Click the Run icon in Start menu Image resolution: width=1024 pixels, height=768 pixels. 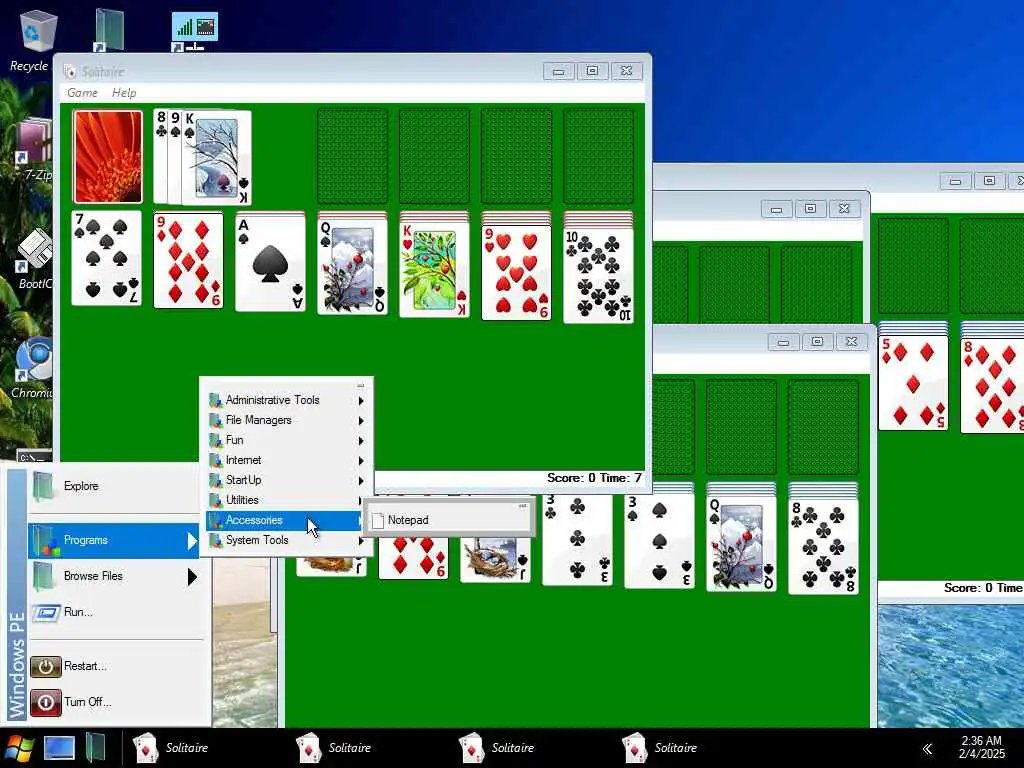[x=46, y=613]
